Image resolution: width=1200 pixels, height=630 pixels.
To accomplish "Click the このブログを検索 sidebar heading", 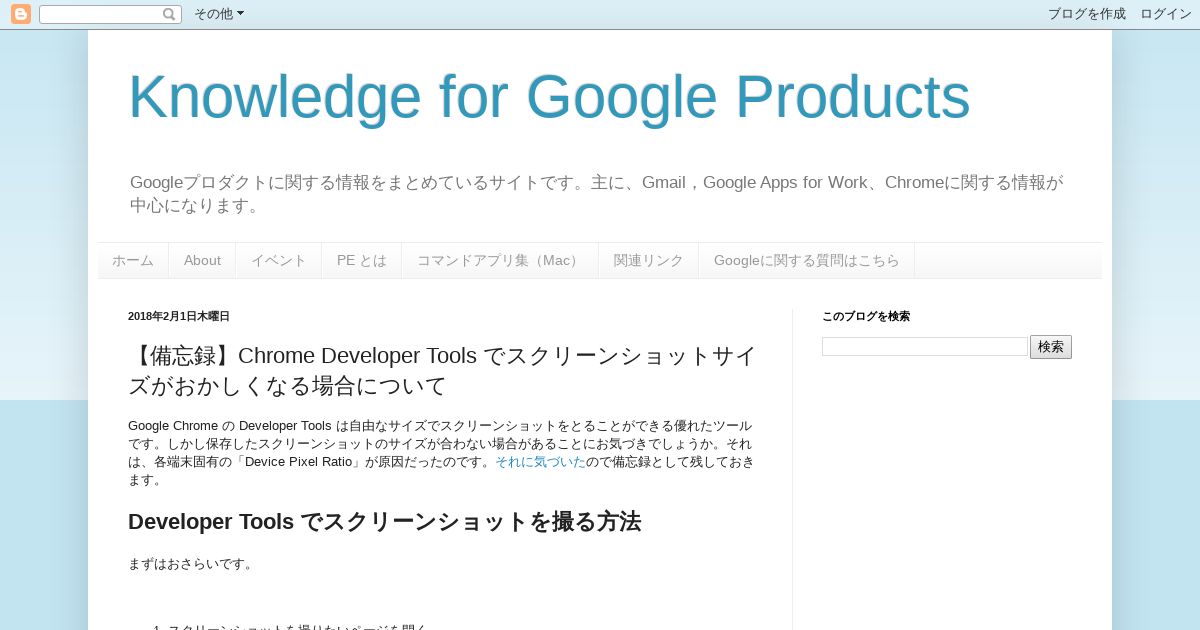I will [866, 316].
